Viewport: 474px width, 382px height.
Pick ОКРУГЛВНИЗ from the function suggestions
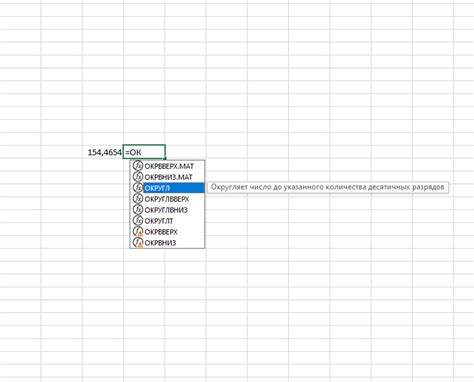[x=166, y=210]
